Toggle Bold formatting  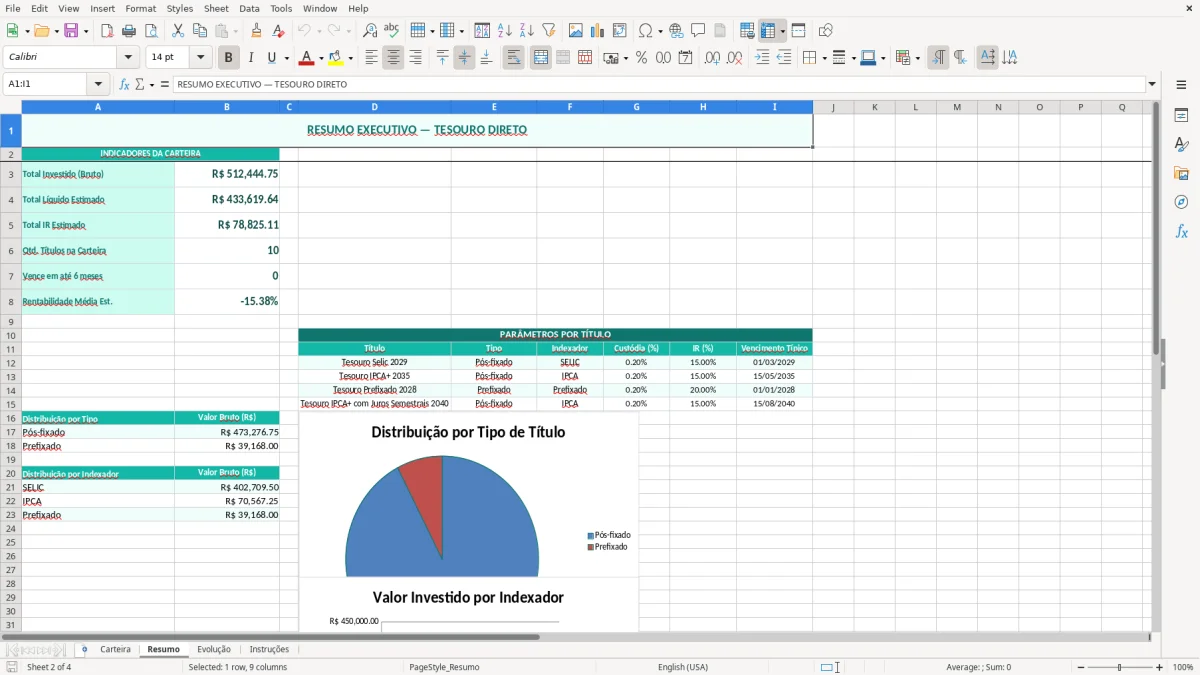click(228, 58)
